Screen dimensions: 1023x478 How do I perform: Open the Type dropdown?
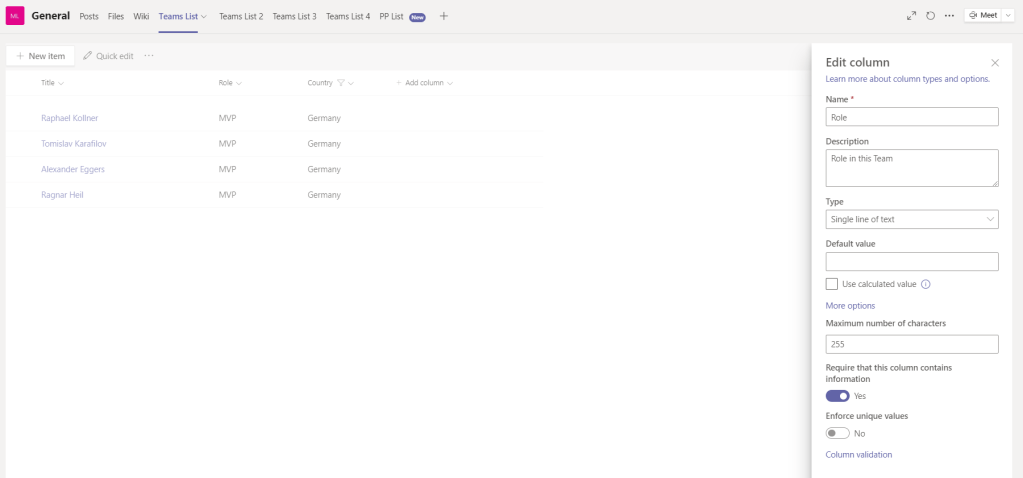point(912,219)
